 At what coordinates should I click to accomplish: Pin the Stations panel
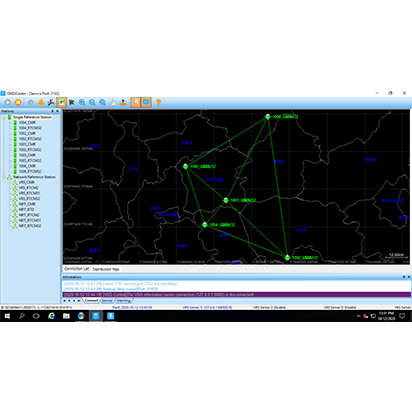[x=52, y=111]
